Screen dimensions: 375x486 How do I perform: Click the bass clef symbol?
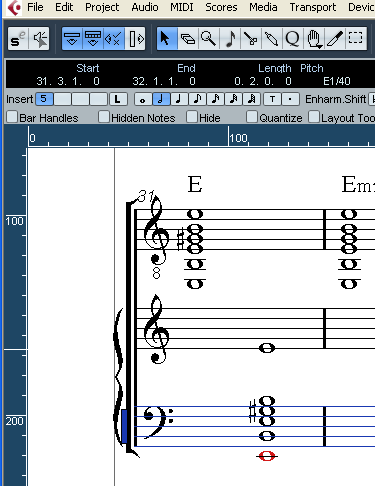158,423
